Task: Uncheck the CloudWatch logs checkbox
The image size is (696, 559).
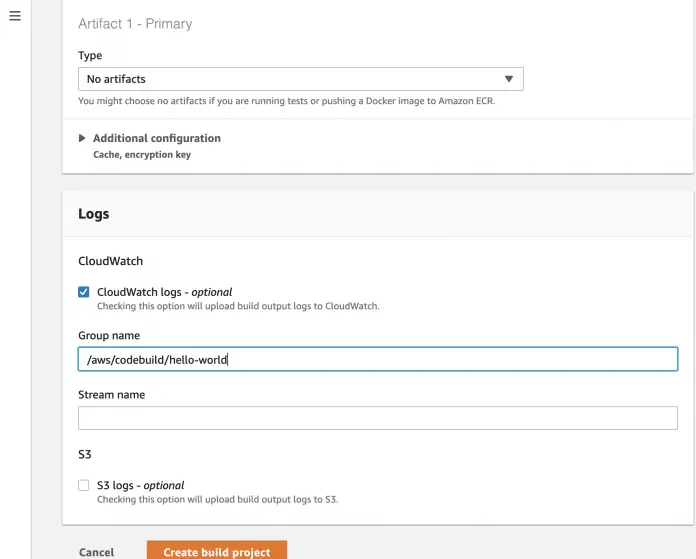Action: [x=84, y=292]
